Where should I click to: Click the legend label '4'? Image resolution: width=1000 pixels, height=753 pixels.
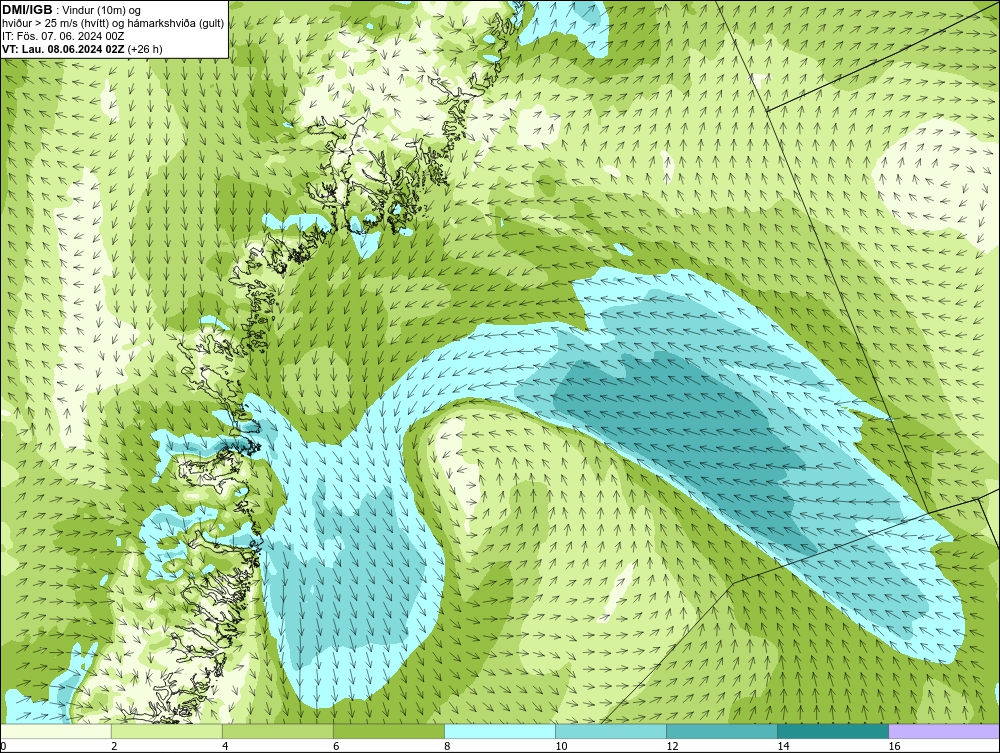click(x=225, y=746)
